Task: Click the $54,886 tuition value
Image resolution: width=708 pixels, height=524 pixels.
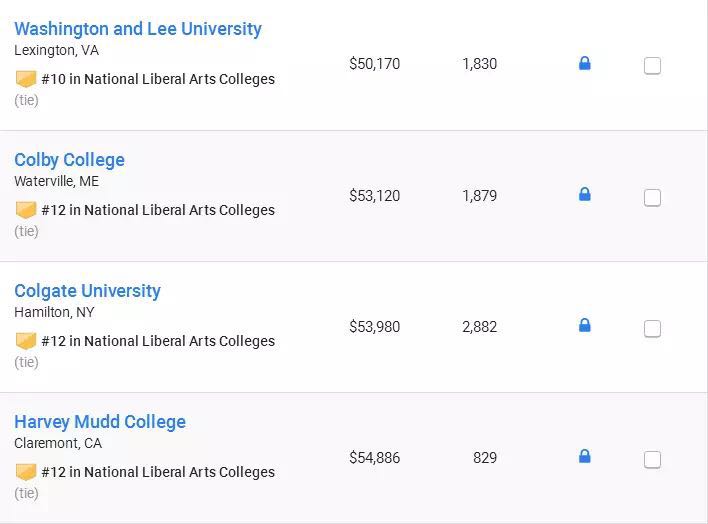Action: tap(374, 458)
